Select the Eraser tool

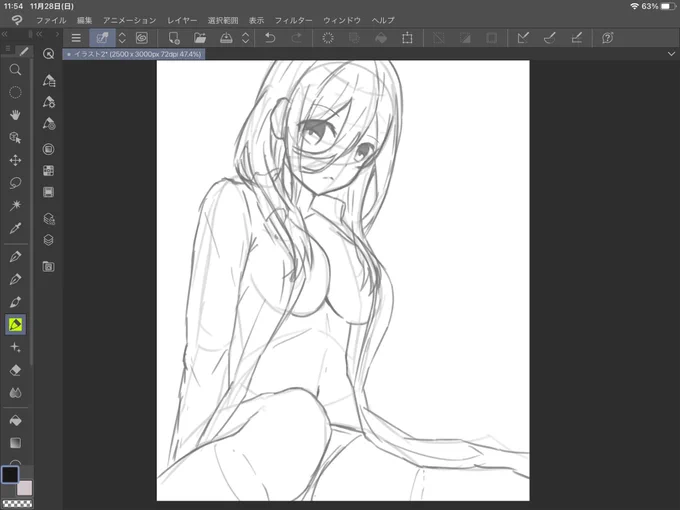pyautogui.click(x=15, y=370)
